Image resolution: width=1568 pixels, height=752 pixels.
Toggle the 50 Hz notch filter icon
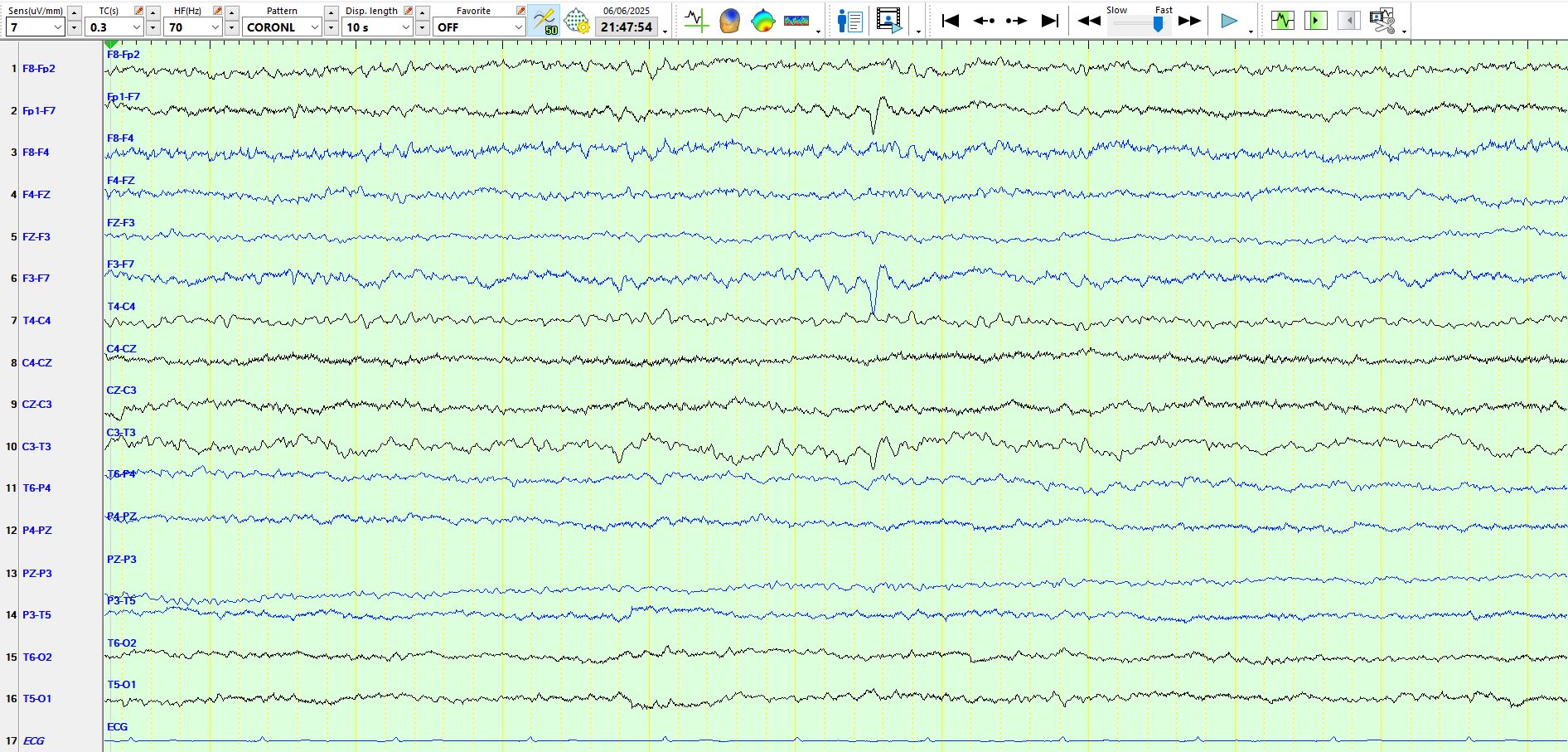pyautogui.click(x=544, y=21)
